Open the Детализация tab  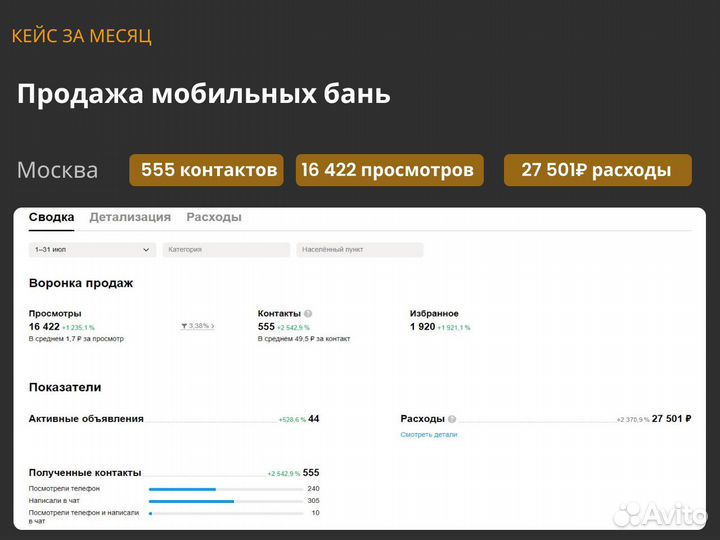(130, 217)
